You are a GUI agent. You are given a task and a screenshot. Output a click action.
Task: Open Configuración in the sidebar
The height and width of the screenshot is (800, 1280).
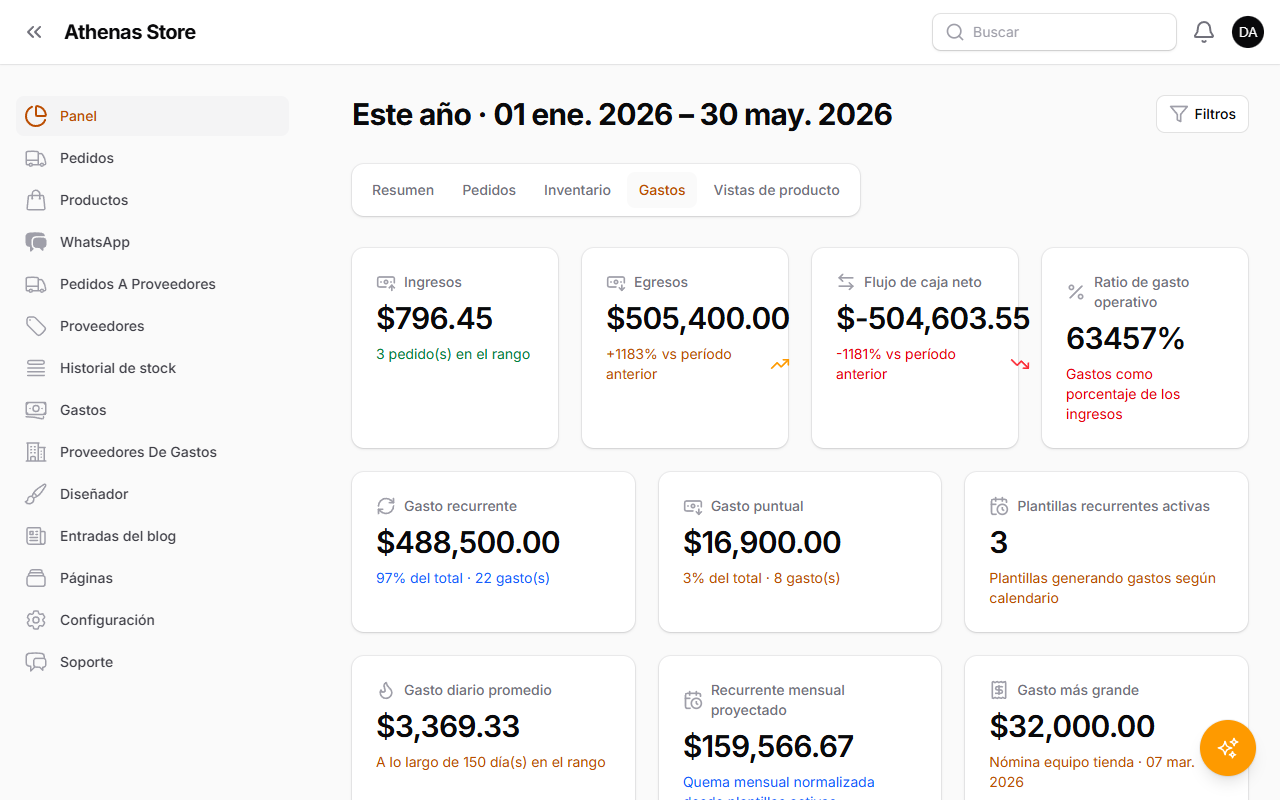153,620
